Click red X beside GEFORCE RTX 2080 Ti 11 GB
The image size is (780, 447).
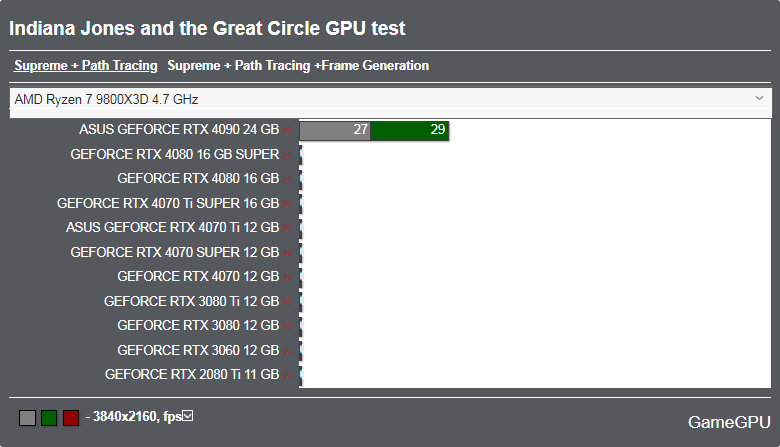point(287,375)
